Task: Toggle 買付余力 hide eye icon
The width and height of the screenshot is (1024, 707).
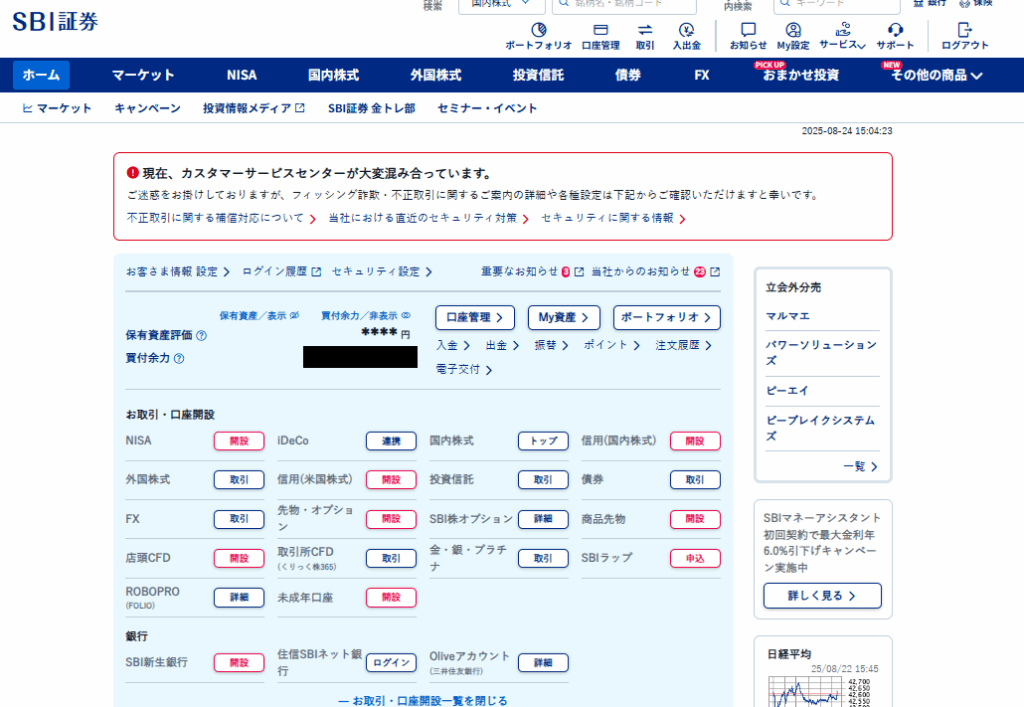Action: (x=406, y=315)
